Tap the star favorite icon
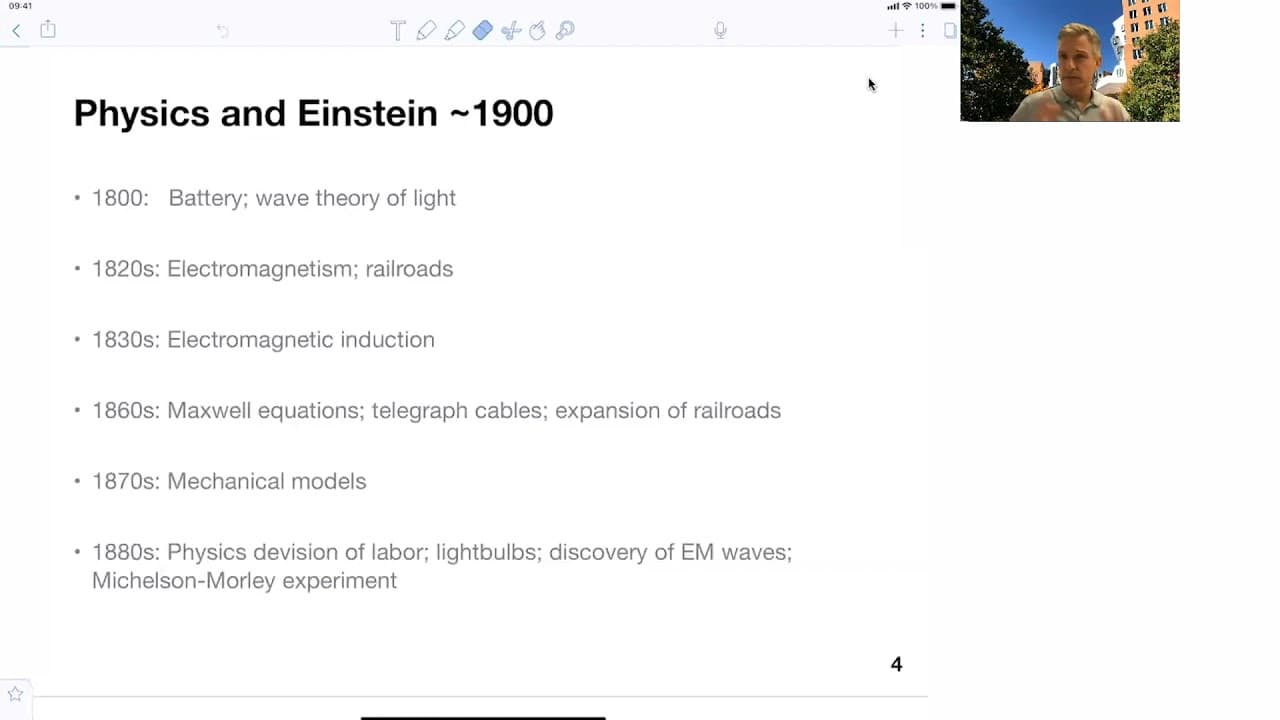 [15, 693]
